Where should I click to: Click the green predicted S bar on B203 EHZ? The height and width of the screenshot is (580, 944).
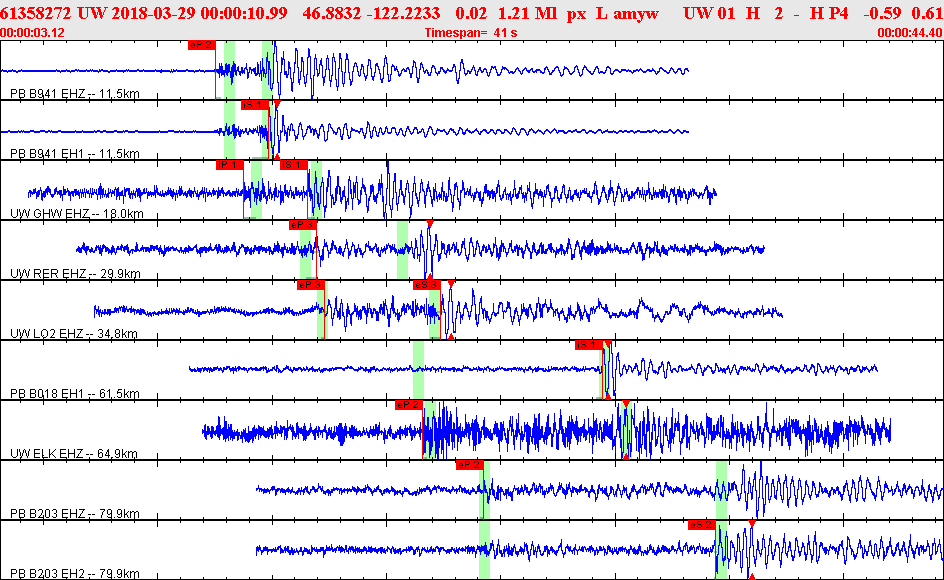pos(721,490)
